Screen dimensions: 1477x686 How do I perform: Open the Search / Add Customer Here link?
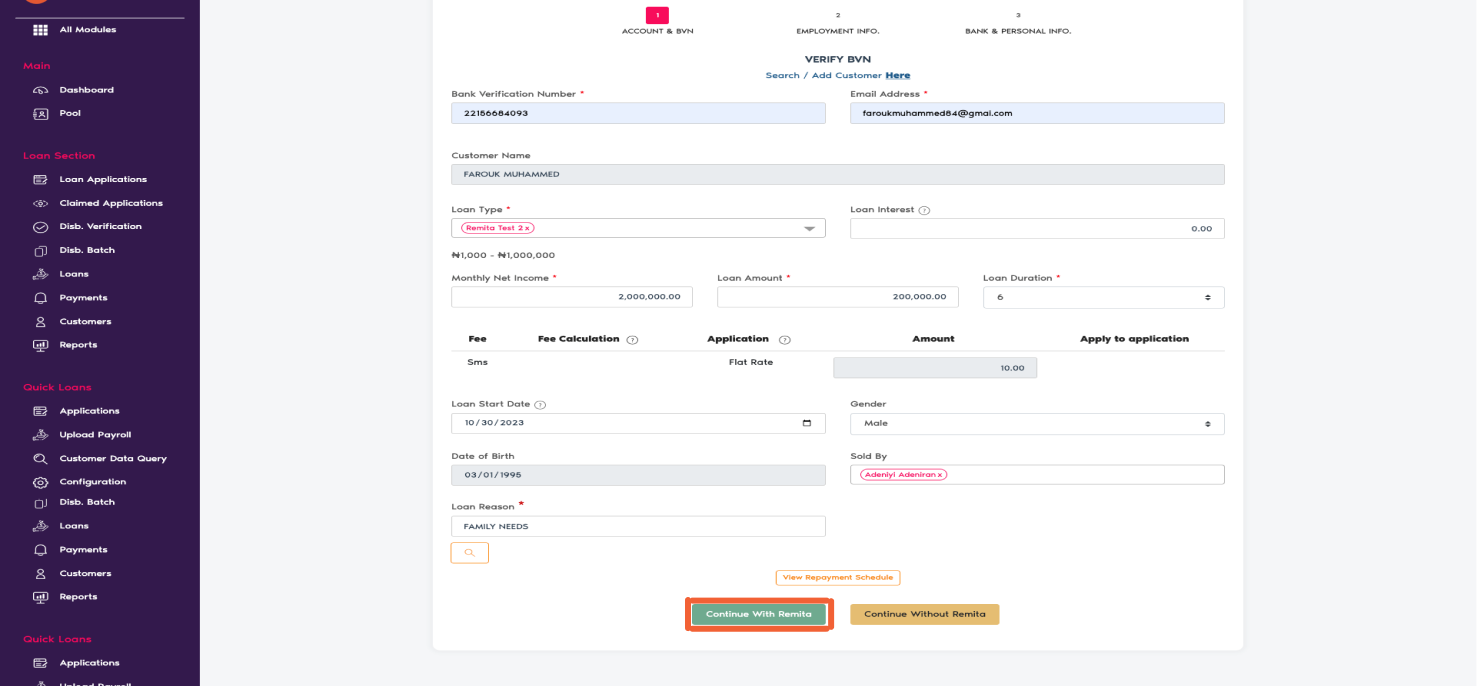coord(897,75)
